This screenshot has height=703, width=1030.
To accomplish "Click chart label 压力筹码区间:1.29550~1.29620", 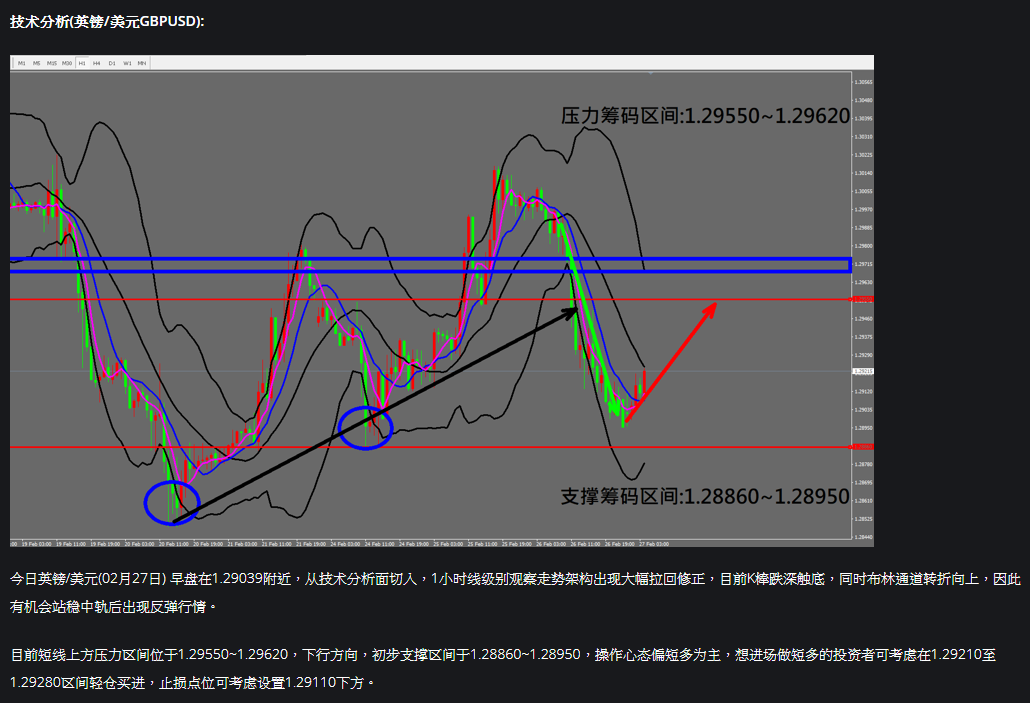I will point(705,116).
